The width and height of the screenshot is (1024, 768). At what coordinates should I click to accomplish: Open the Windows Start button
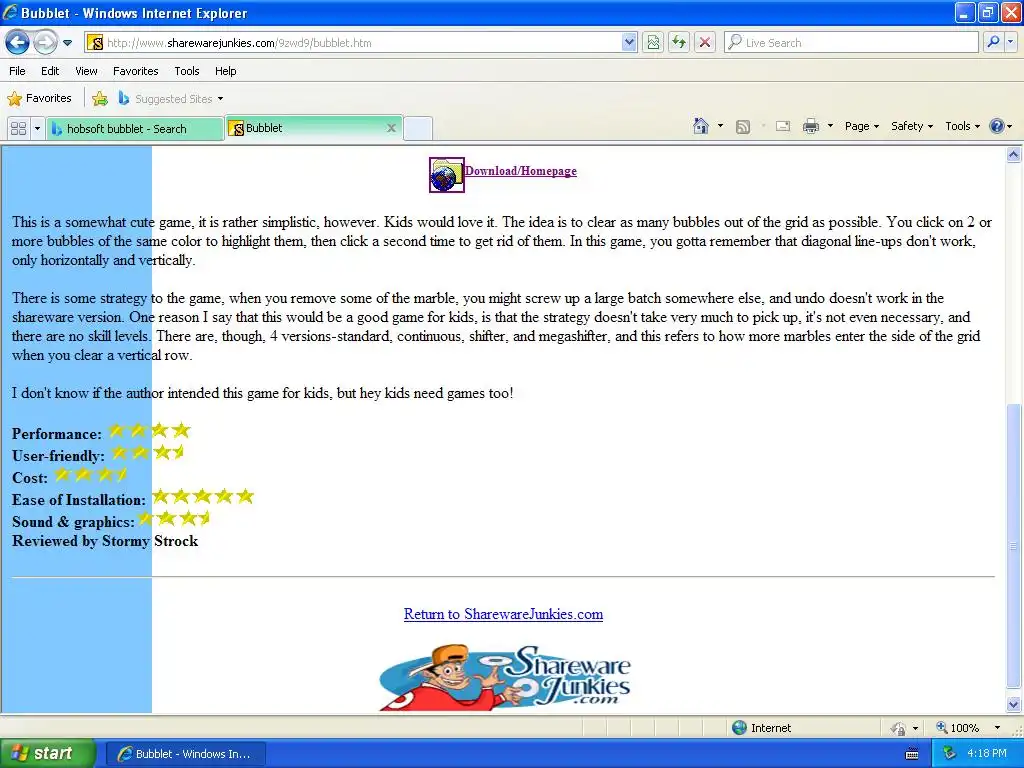click(x=48, y=754)
